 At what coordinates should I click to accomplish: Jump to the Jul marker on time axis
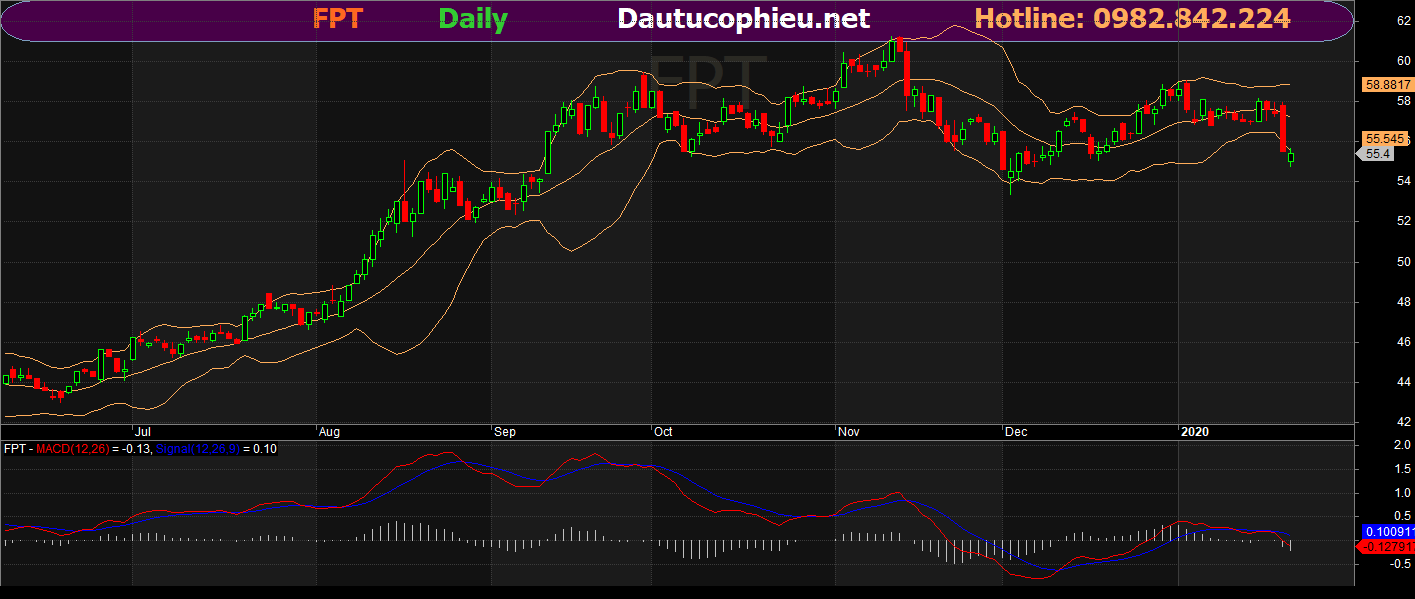[x=140, y=432]
